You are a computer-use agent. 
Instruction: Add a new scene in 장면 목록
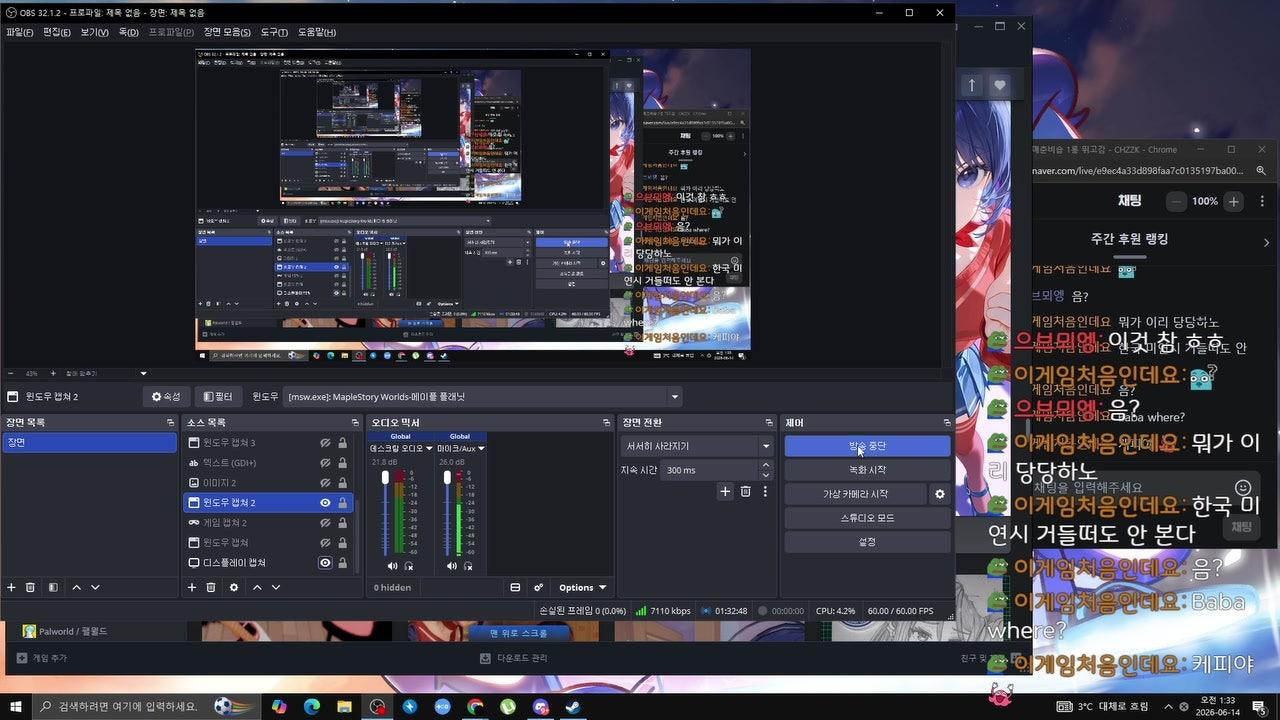point(12,587)
